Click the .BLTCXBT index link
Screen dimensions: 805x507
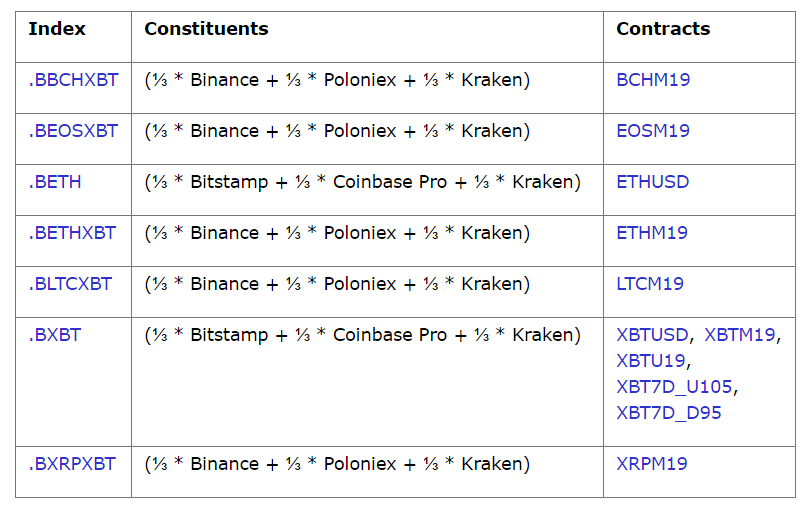click(x=70, y=284)
